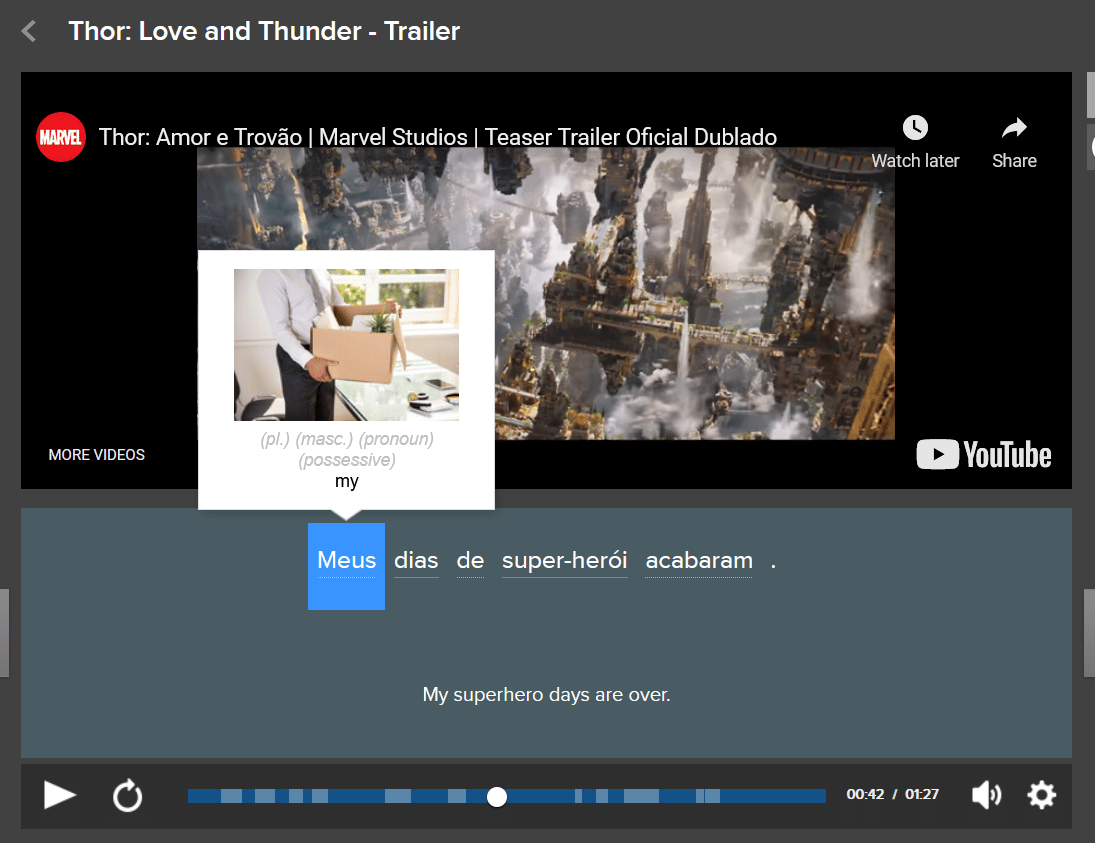Click the moving-box image in definition popup

coord(346,345)
